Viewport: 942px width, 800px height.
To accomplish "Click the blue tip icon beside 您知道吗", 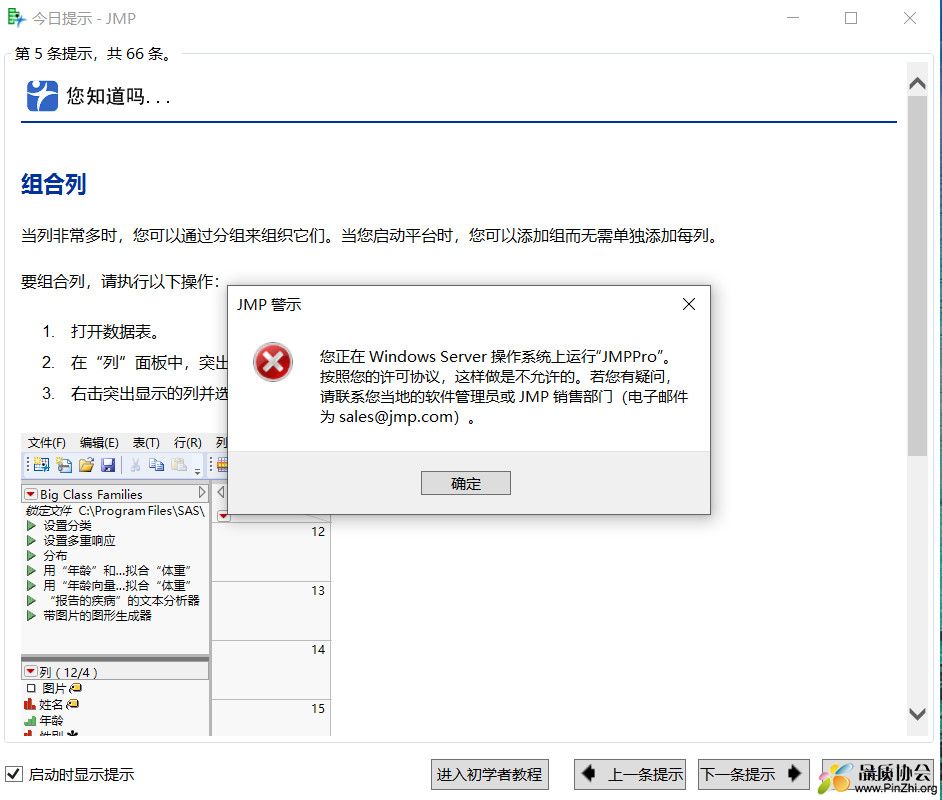I will [42, 95].
